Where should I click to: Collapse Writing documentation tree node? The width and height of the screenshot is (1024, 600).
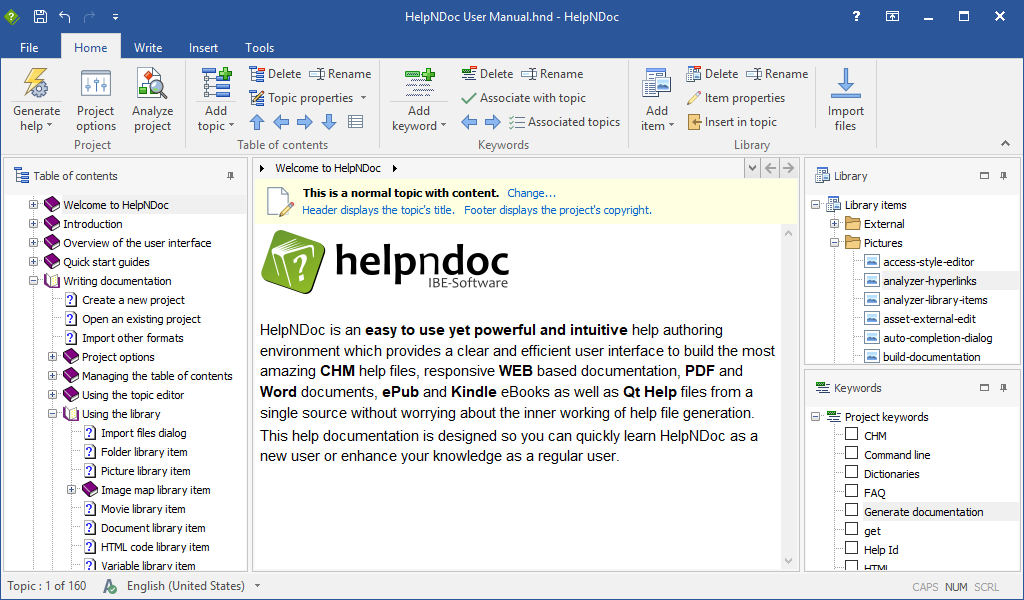click(33, 281)
